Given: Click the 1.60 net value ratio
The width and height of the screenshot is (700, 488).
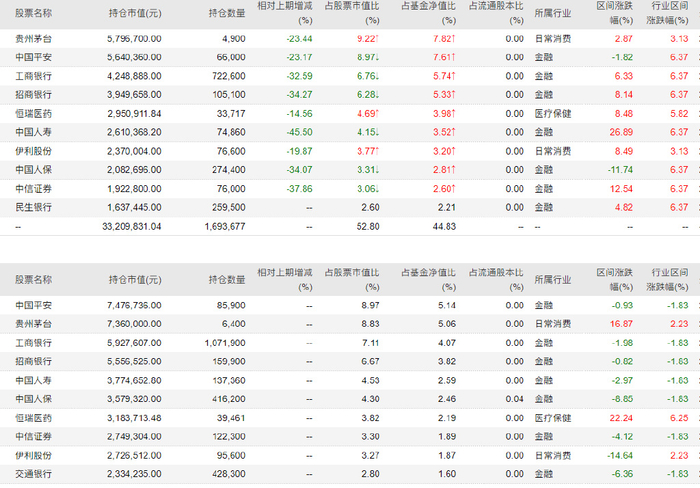Looking at the screenshot, I should tap(447, 474).
